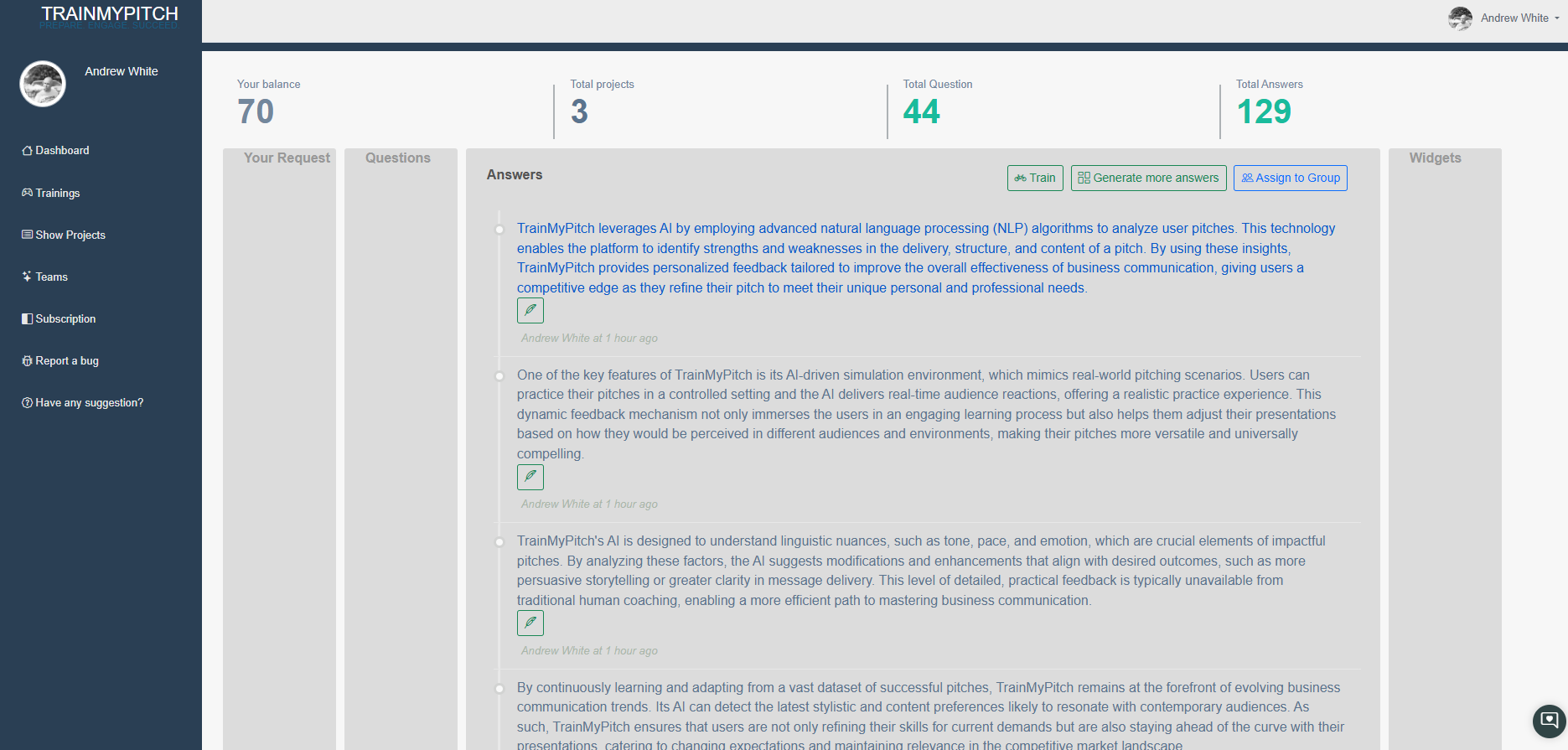Click timestamp under linguistic nuances answer

(589, 651)
